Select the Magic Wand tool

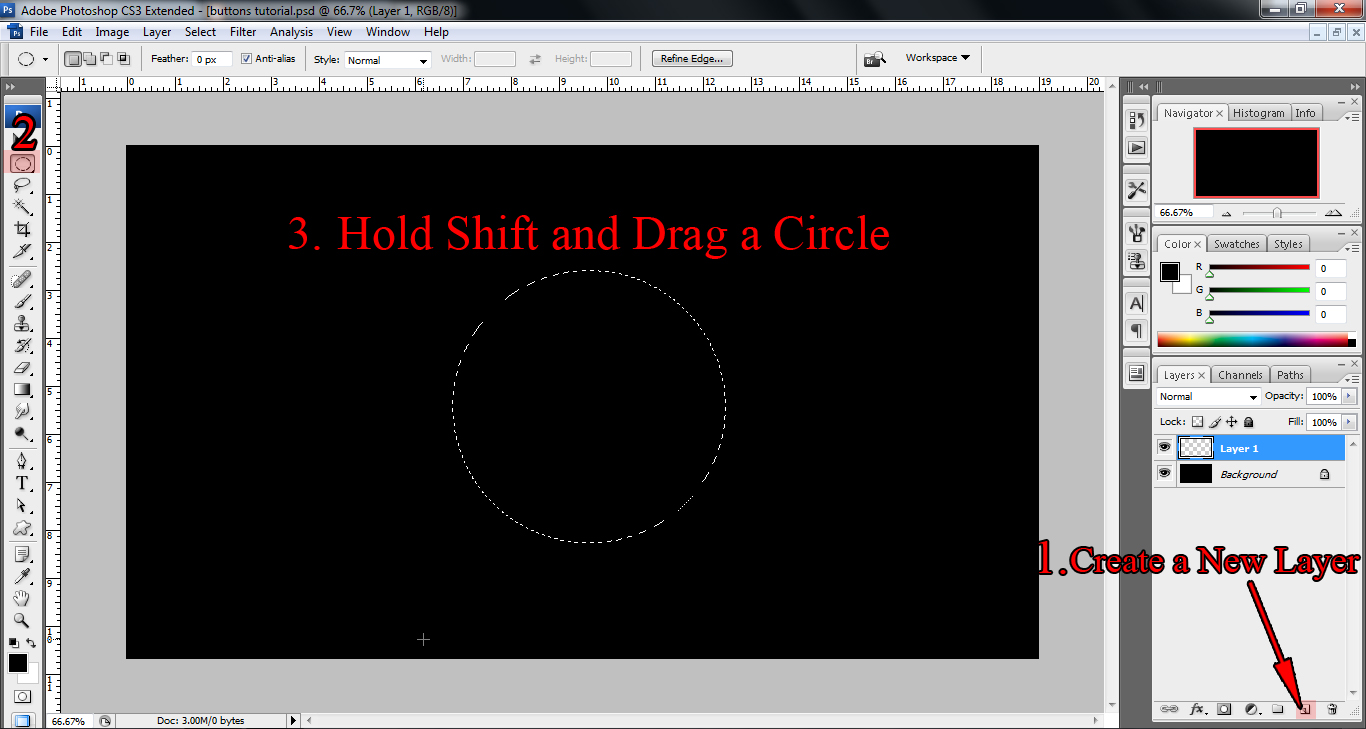[22, 207]
